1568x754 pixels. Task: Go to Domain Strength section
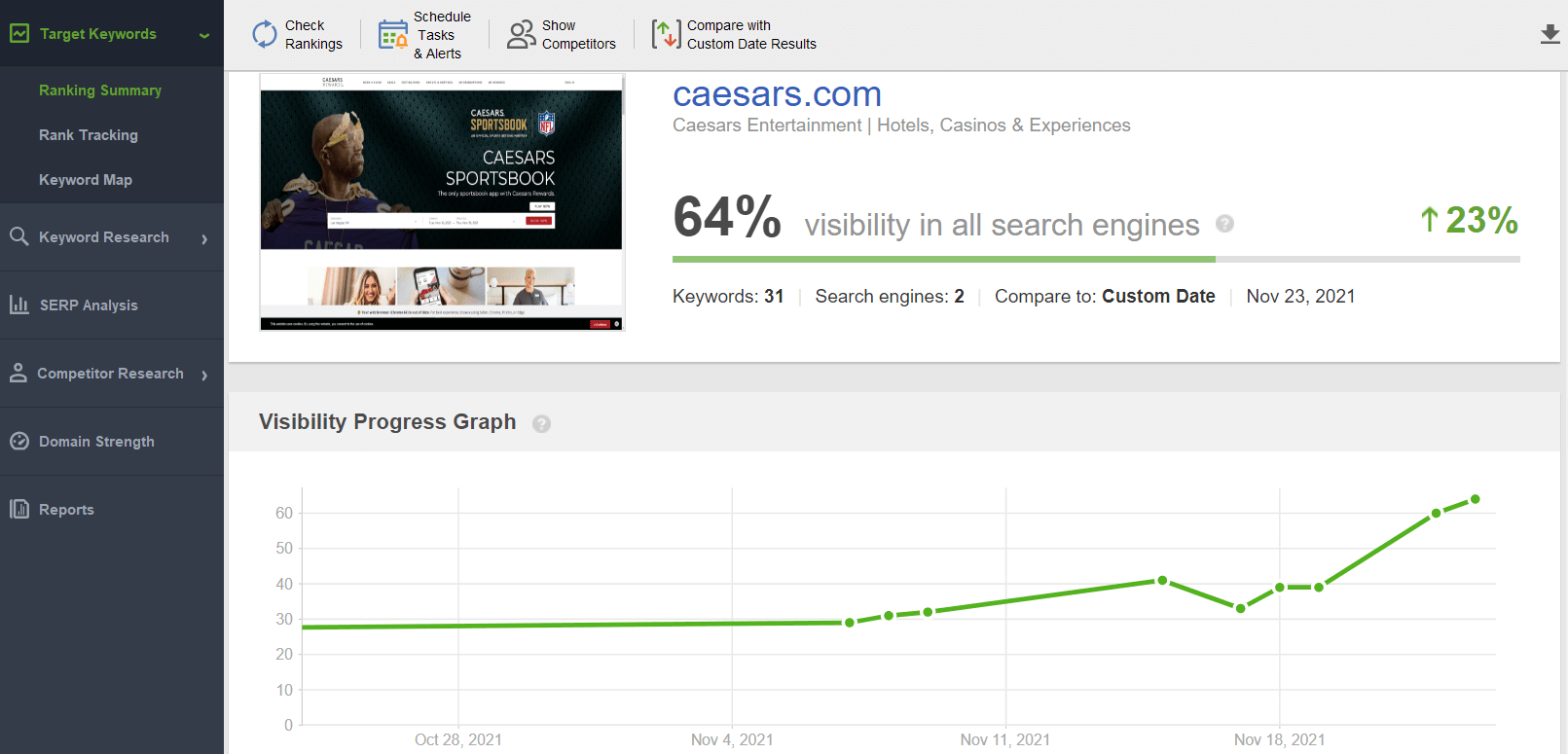[x=96, y=442]
